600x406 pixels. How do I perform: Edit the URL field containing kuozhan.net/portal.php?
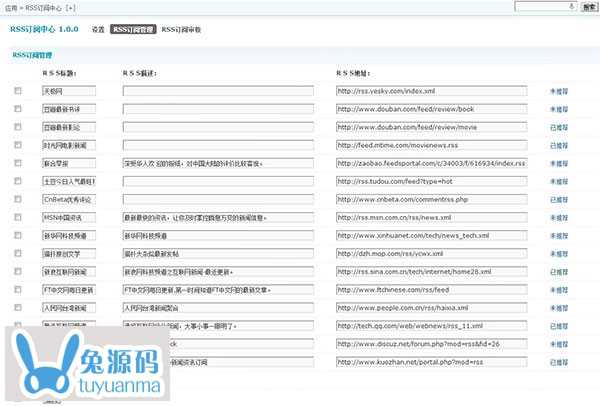click(x=432, y=362)
